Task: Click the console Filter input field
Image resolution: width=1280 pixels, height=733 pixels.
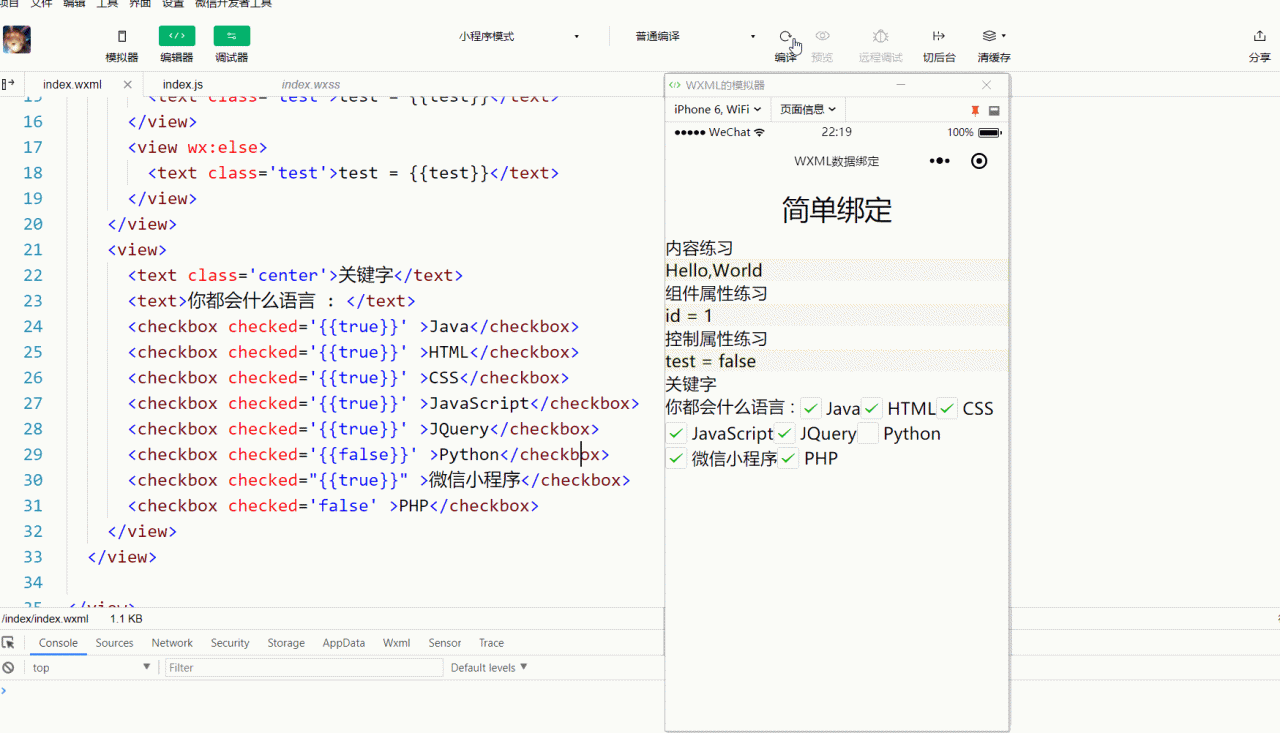Action: click(304, 667)
